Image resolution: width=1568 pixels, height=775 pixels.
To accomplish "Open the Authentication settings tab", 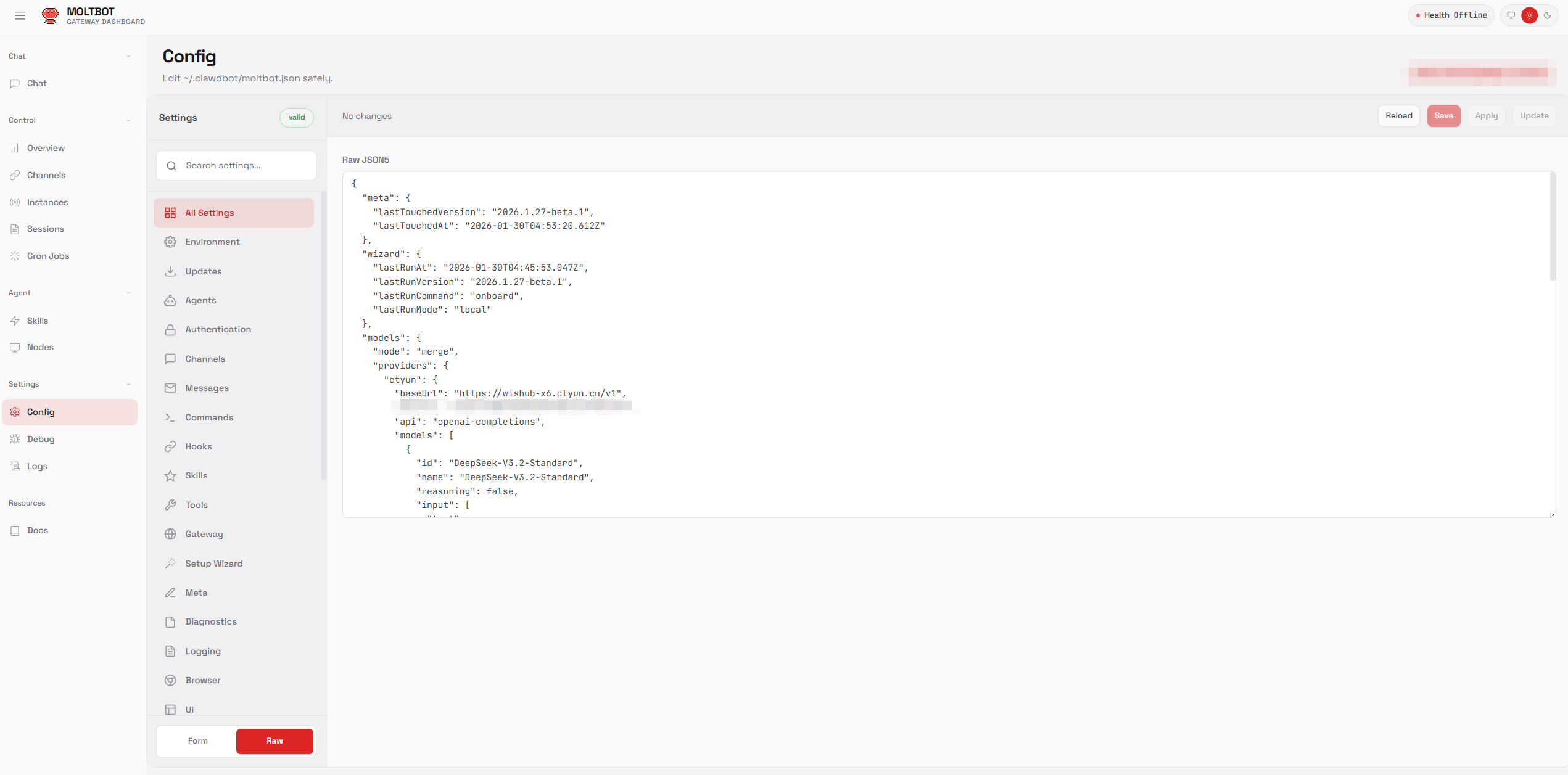I will click(x=218, y=329).
